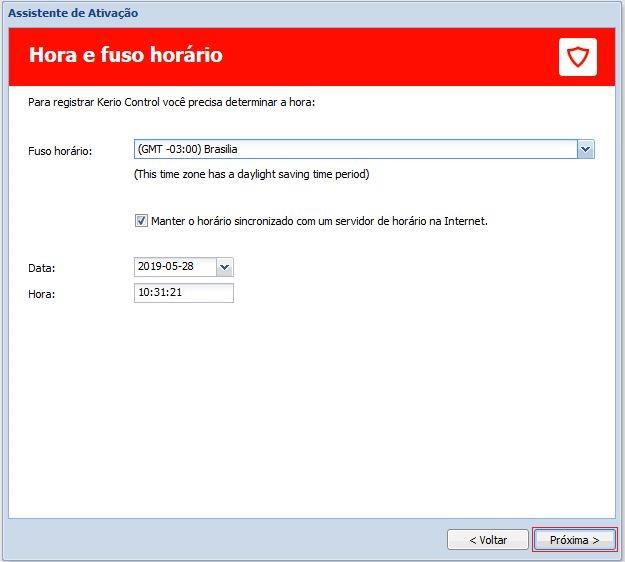Viewport: 625px width, 562px height.
Task: Click the 'Para registrar Kerio Control' instruction text
Action: point(171,102)
